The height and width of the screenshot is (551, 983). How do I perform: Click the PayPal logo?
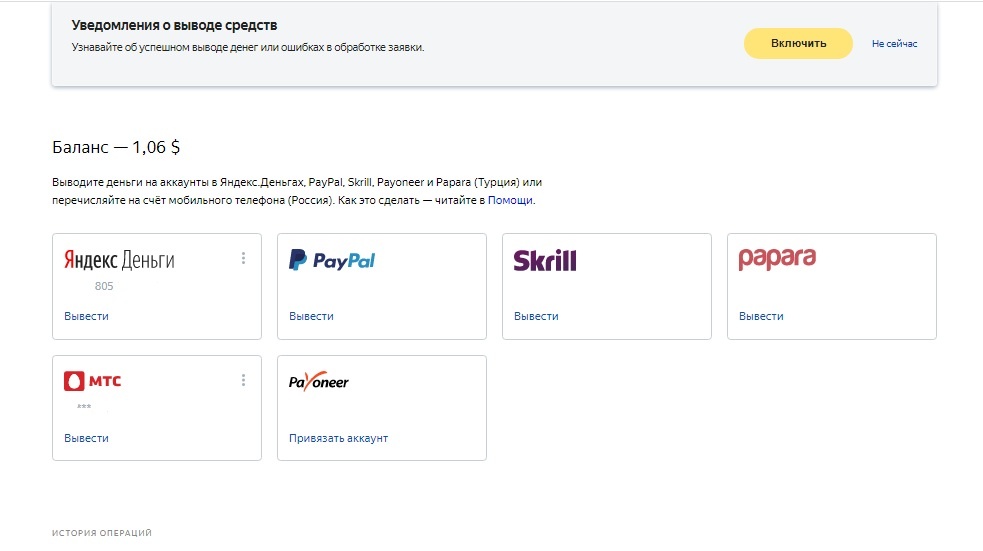[x=332, y=260]
